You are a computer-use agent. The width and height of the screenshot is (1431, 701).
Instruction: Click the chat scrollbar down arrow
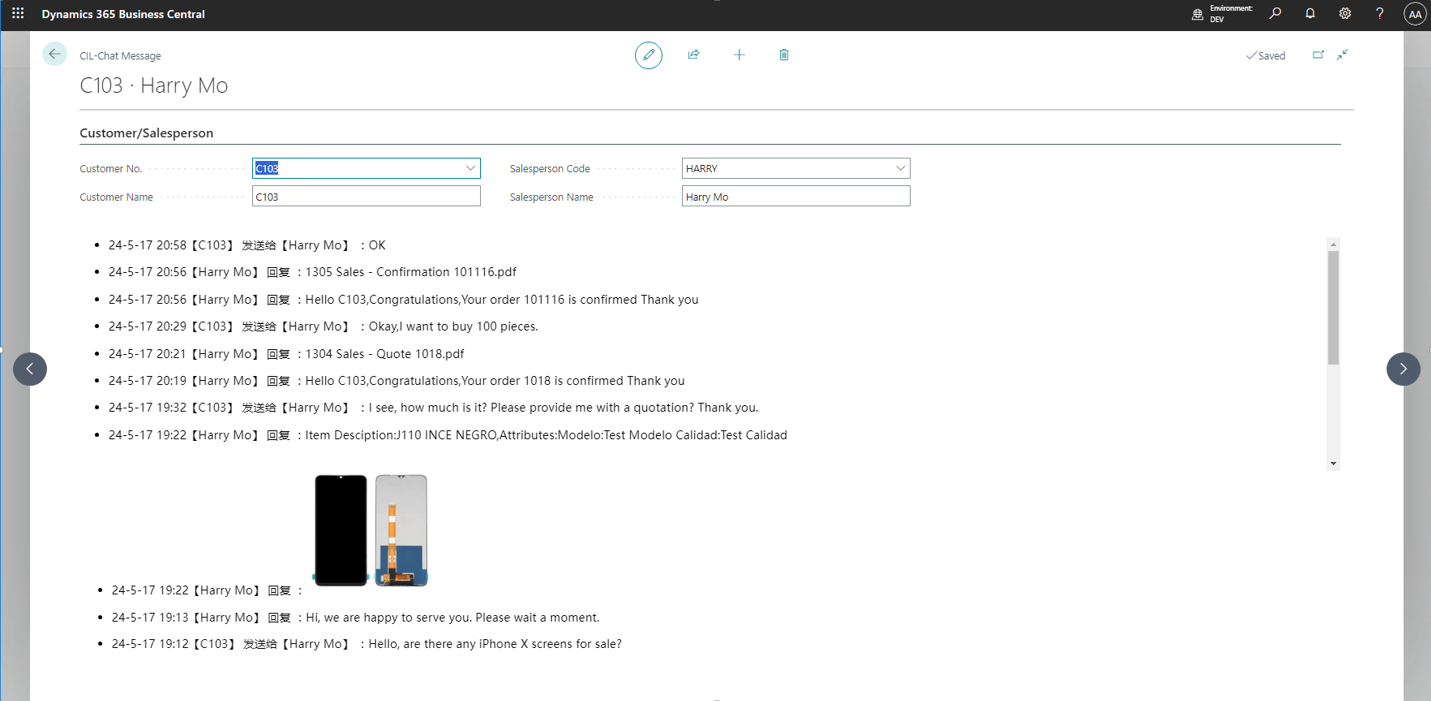[x=1333, y=464]
